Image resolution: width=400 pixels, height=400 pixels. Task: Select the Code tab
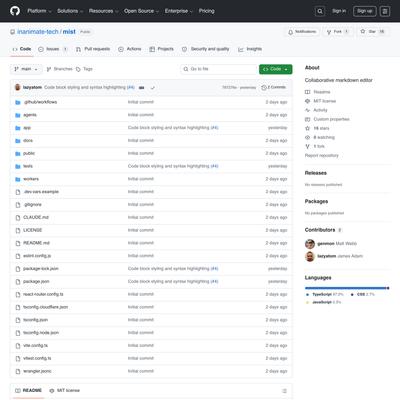click(22, 49)
